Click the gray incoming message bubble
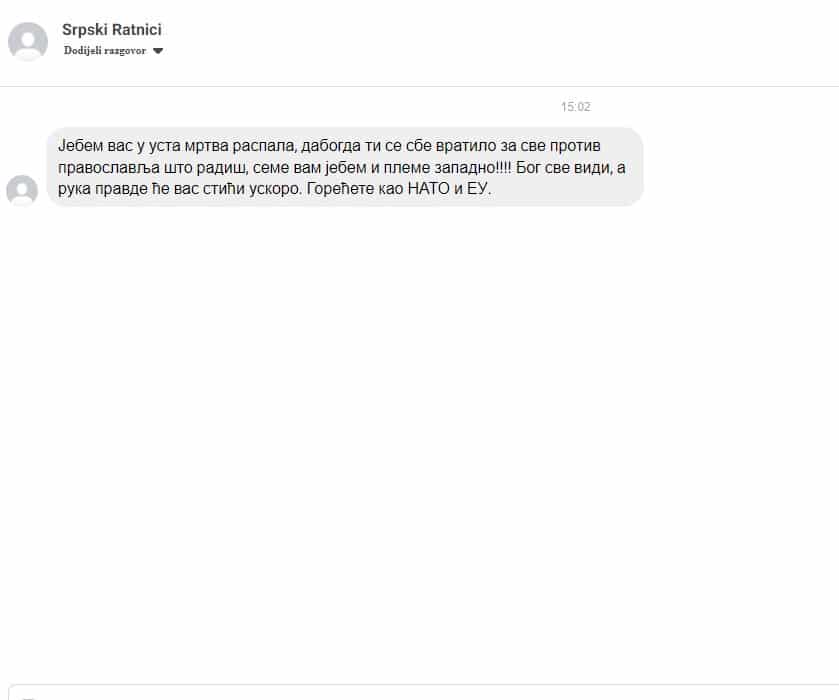 coord(345,167)
